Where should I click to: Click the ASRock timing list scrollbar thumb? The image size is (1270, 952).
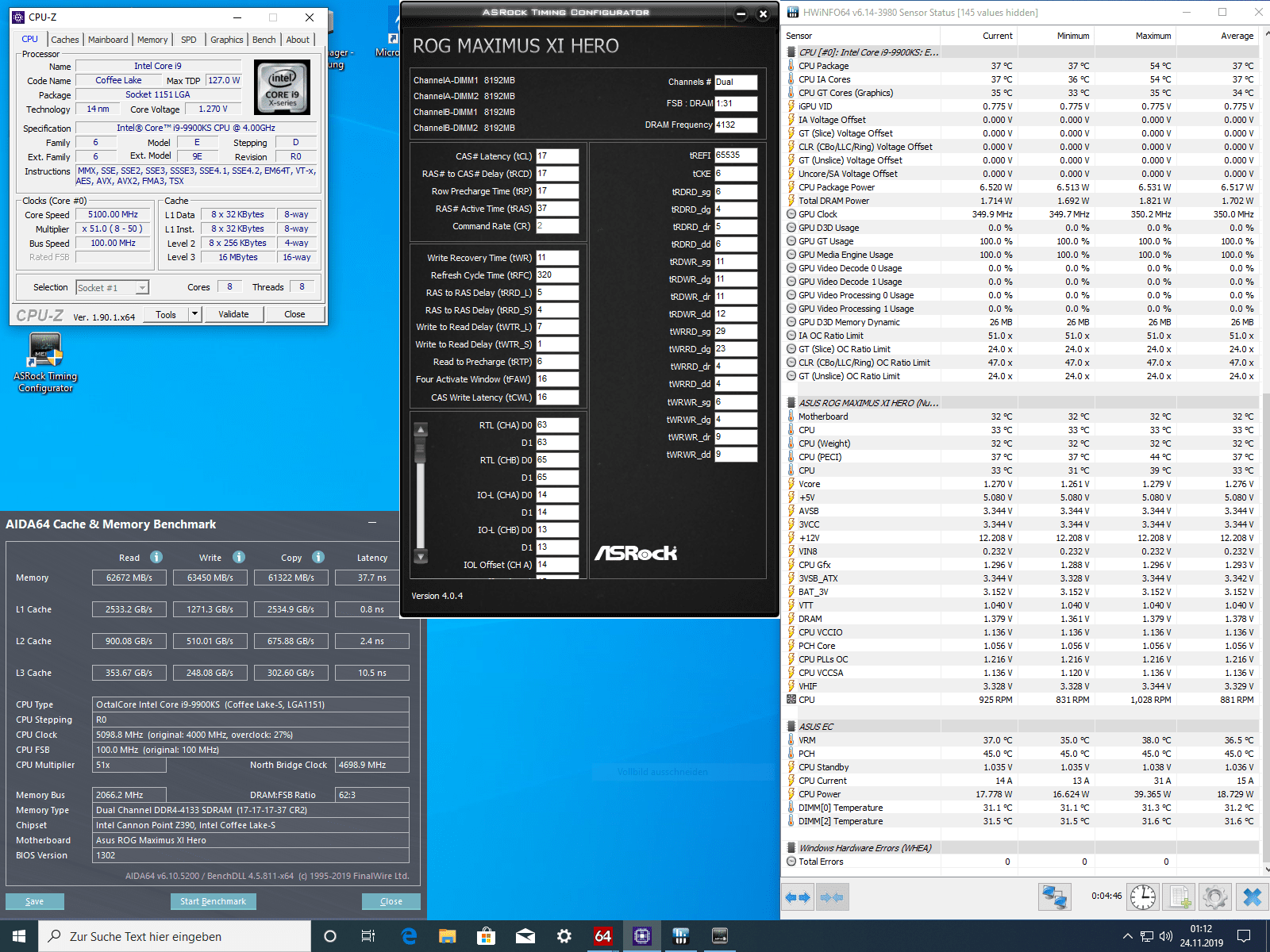[x=421, y=449]
